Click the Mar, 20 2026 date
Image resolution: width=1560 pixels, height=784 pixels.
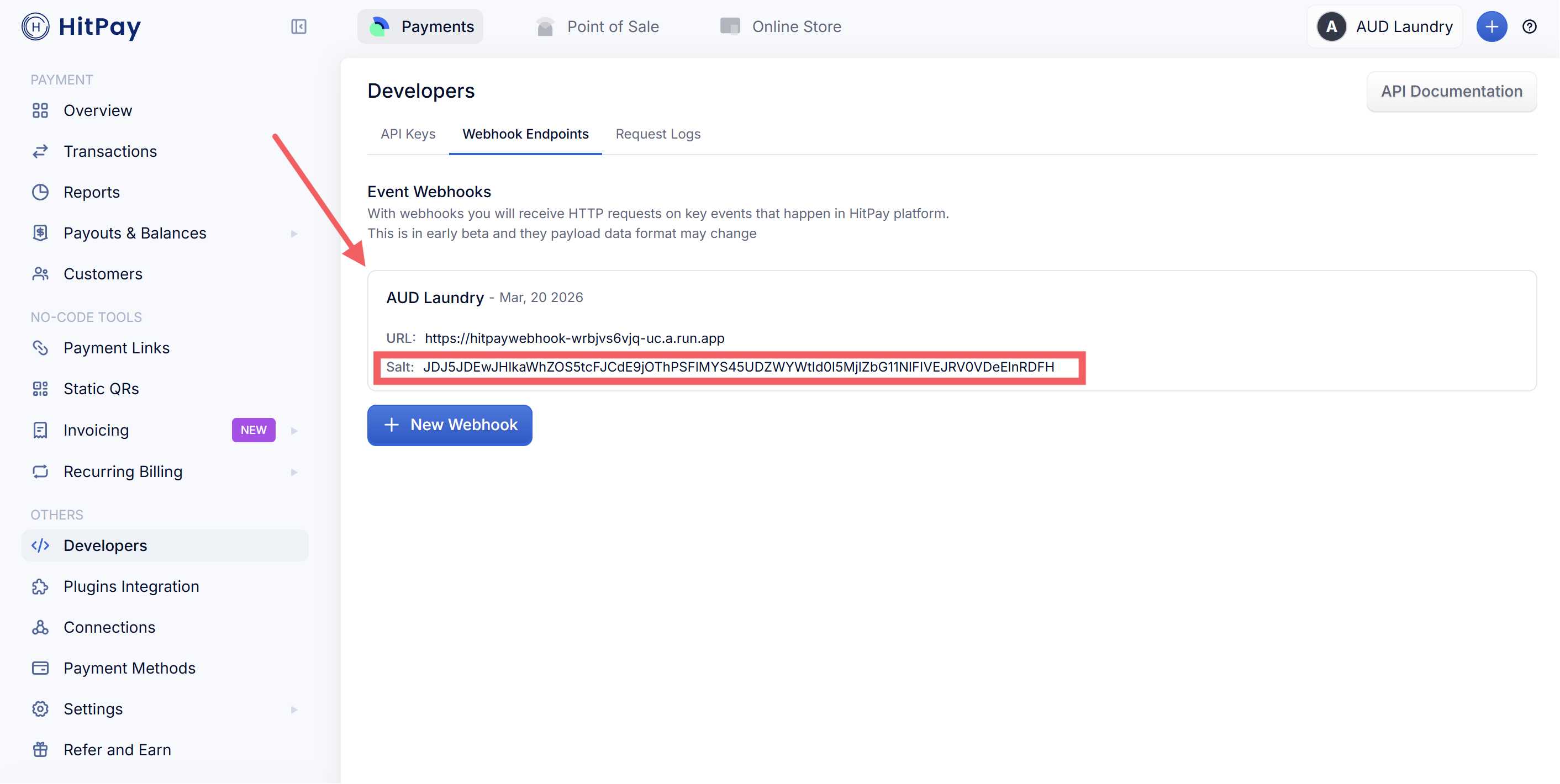tap(541, 297)
